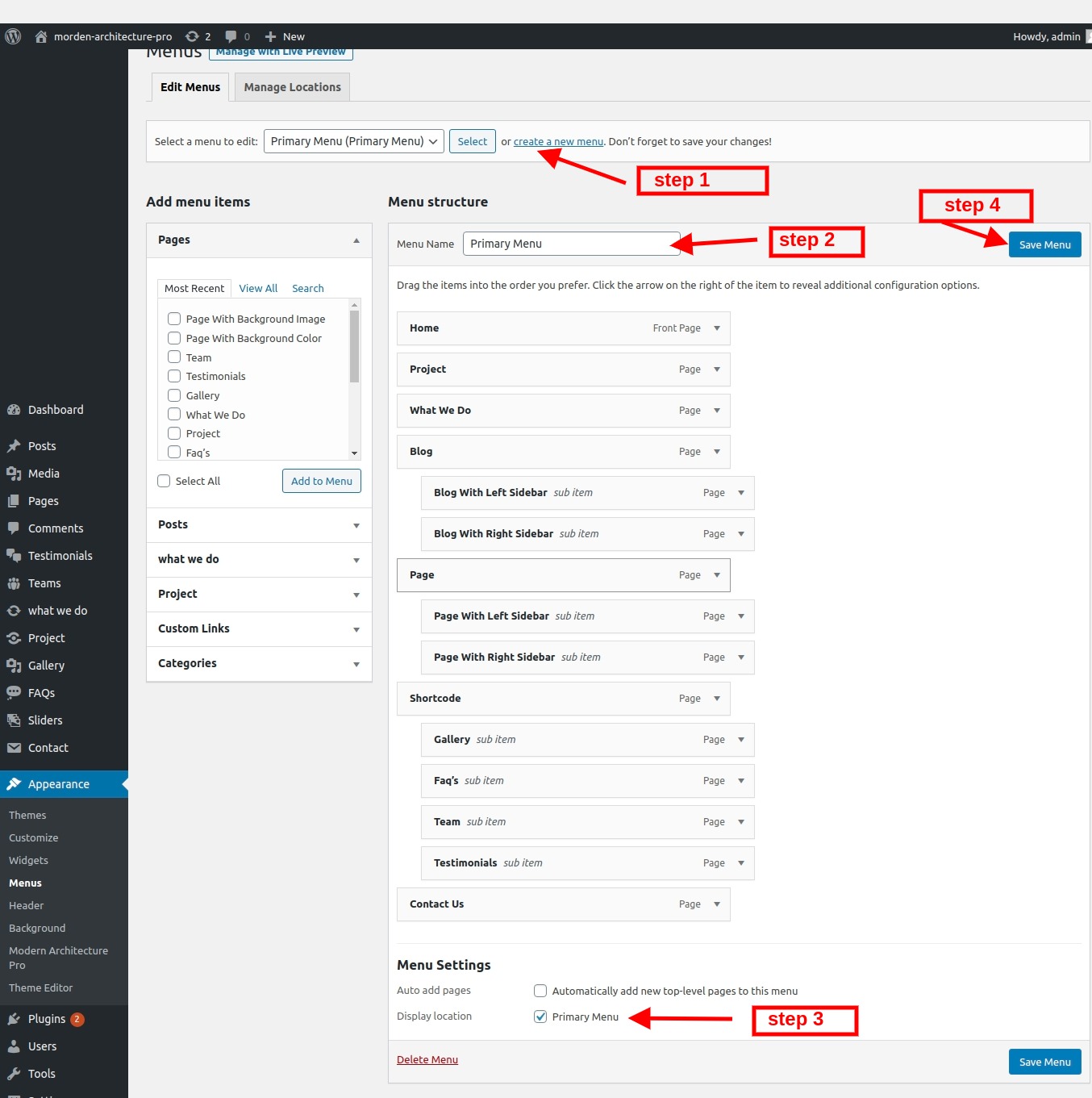Image resolution: width=1092 pixels, height=1098 pixels.
Task: Expand the Shortcode menu item arrow
Action: [716, 699]
